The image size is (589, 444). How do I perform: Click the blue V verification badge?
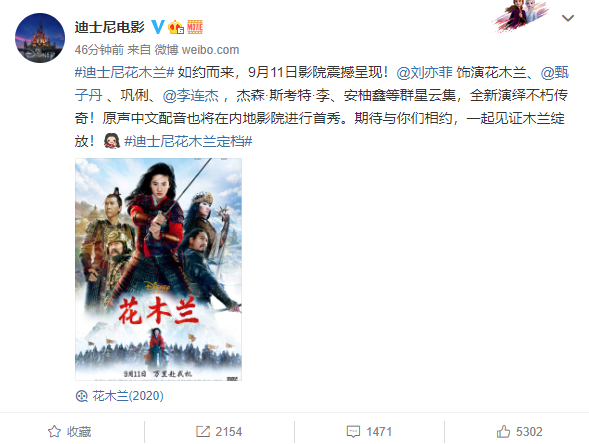click(x=158, y=27)
